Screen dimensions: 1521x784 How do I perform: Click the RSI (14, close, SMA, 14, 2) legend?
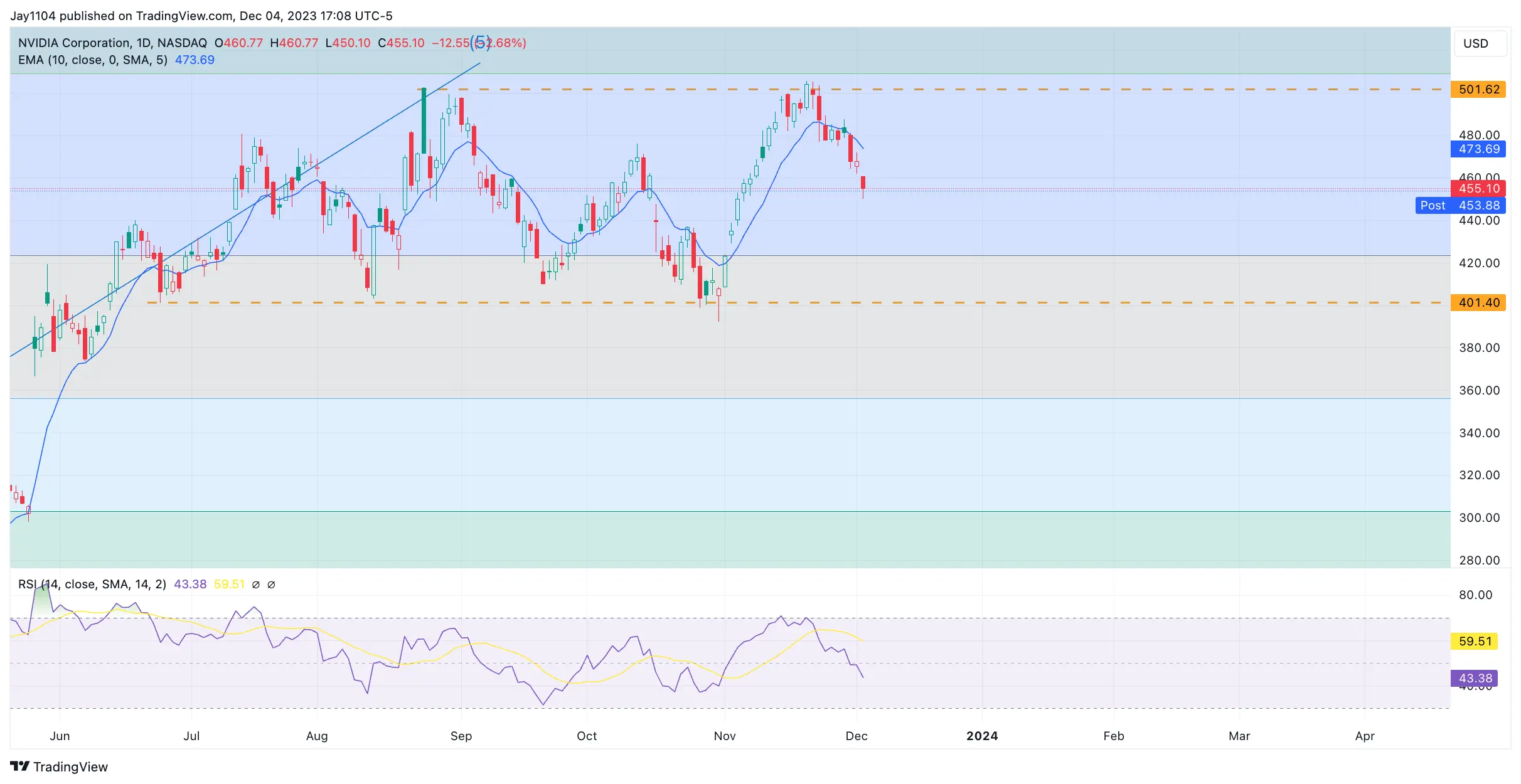[x=92, y=584]
